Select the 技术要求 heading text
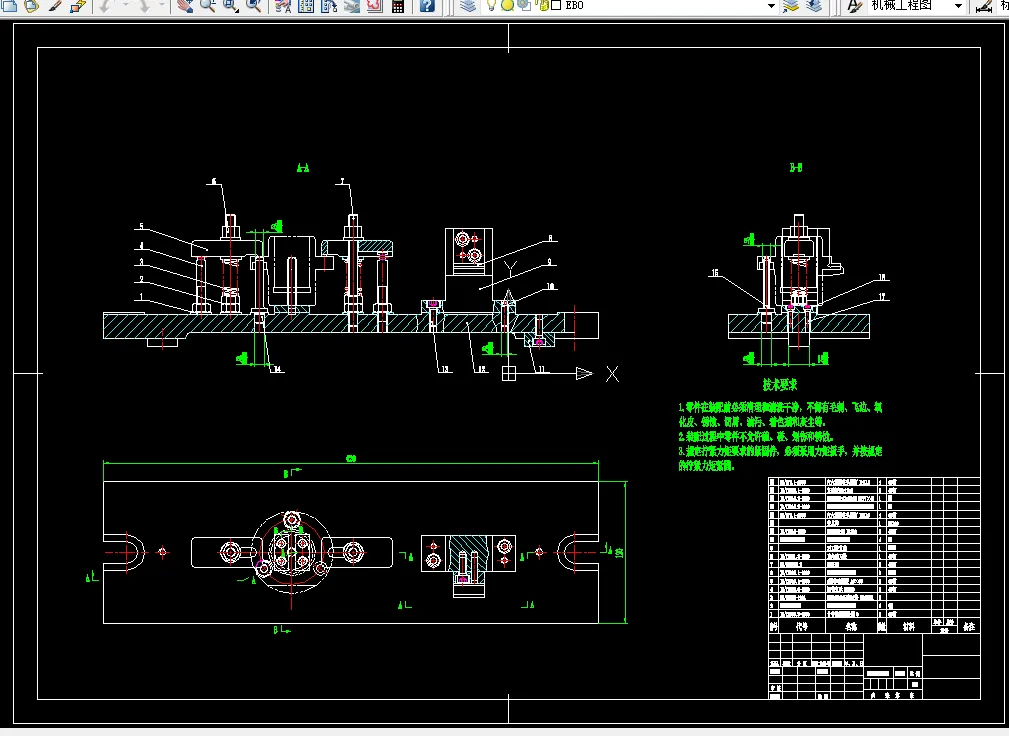The image size is (1009, 736). click(x=780, y=385)
